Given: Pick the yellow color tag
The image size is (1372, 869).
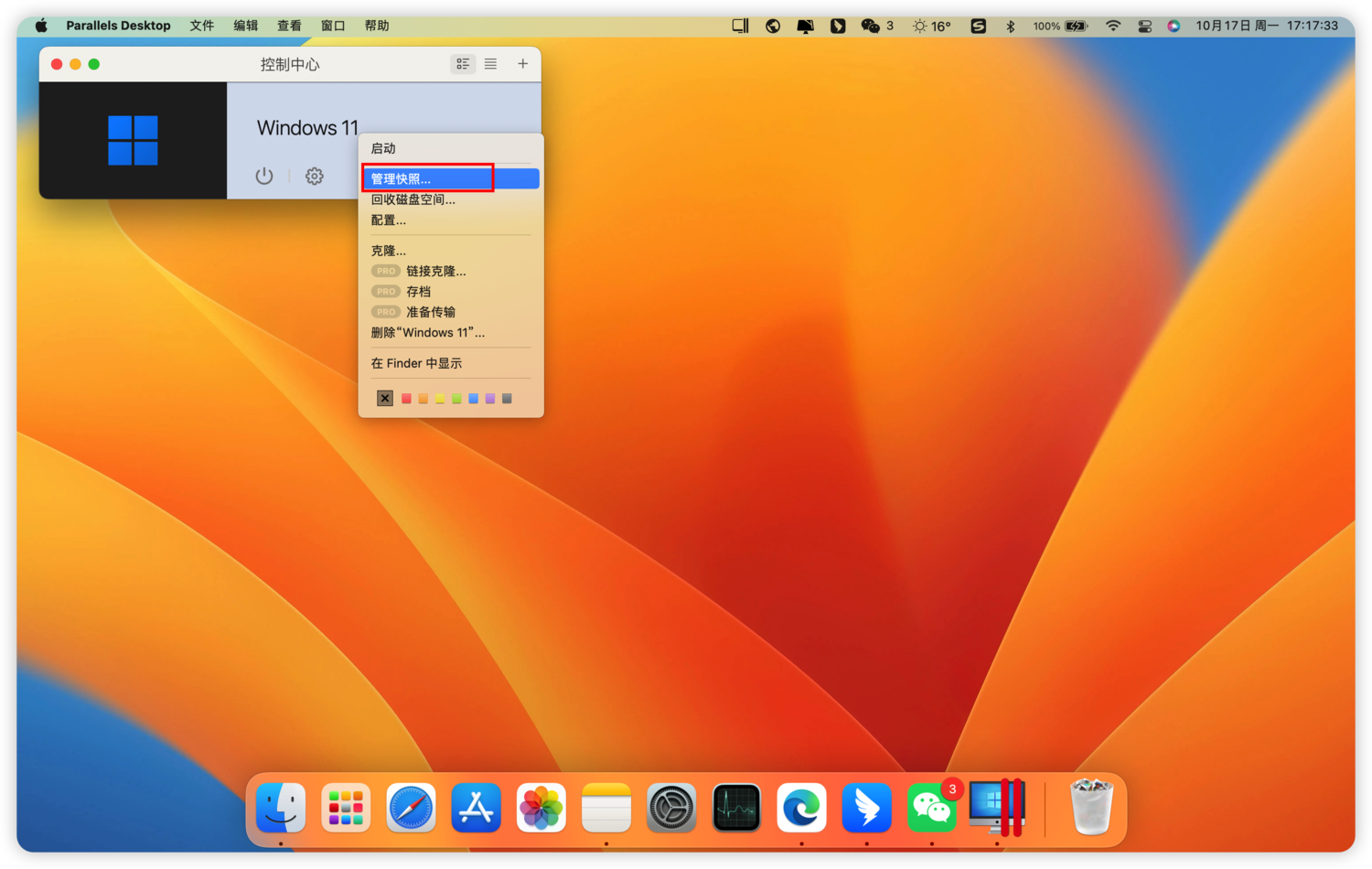Looking at the screenshot, I should (x=440, y=398).
